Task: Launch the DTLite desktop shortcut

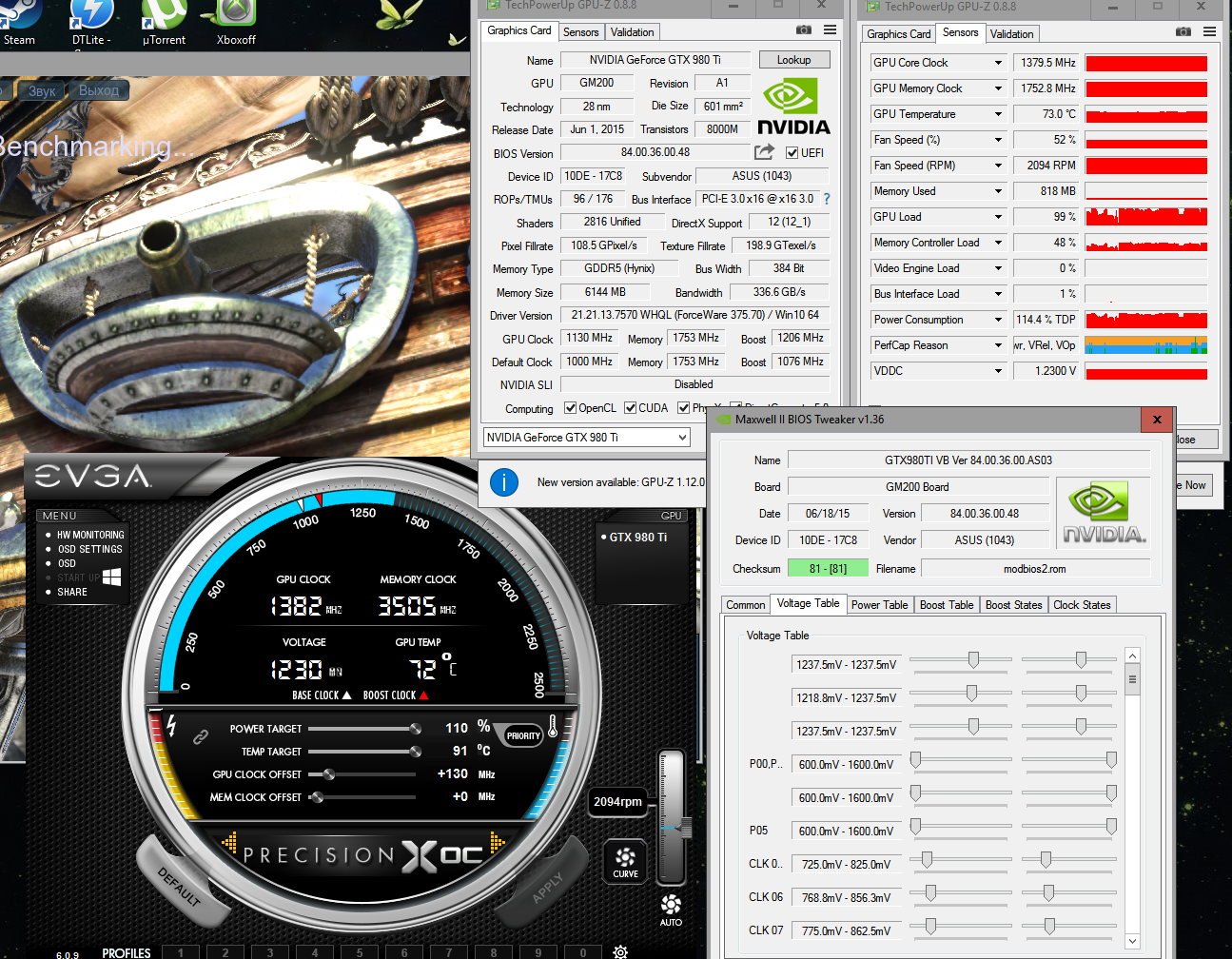Action: point(91,21)
